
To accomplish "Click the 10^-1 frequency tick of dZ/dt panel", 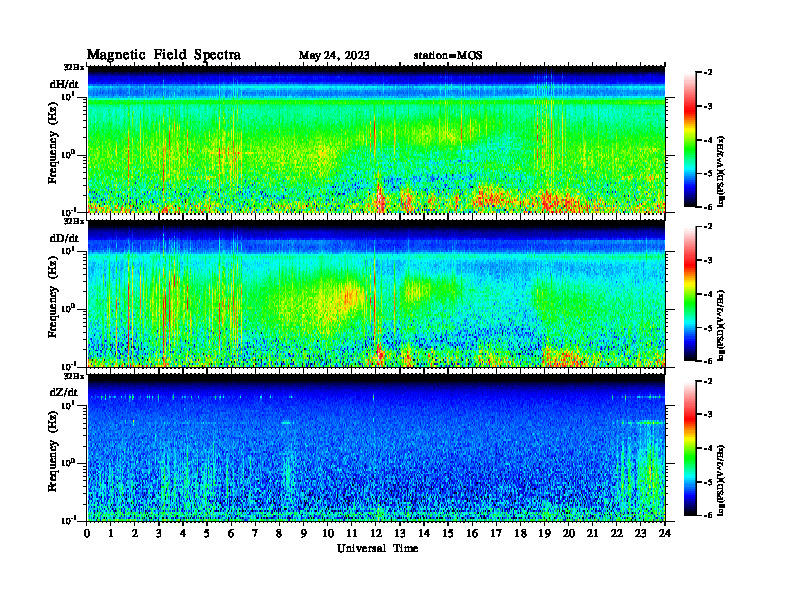I will tap(68, 520).
